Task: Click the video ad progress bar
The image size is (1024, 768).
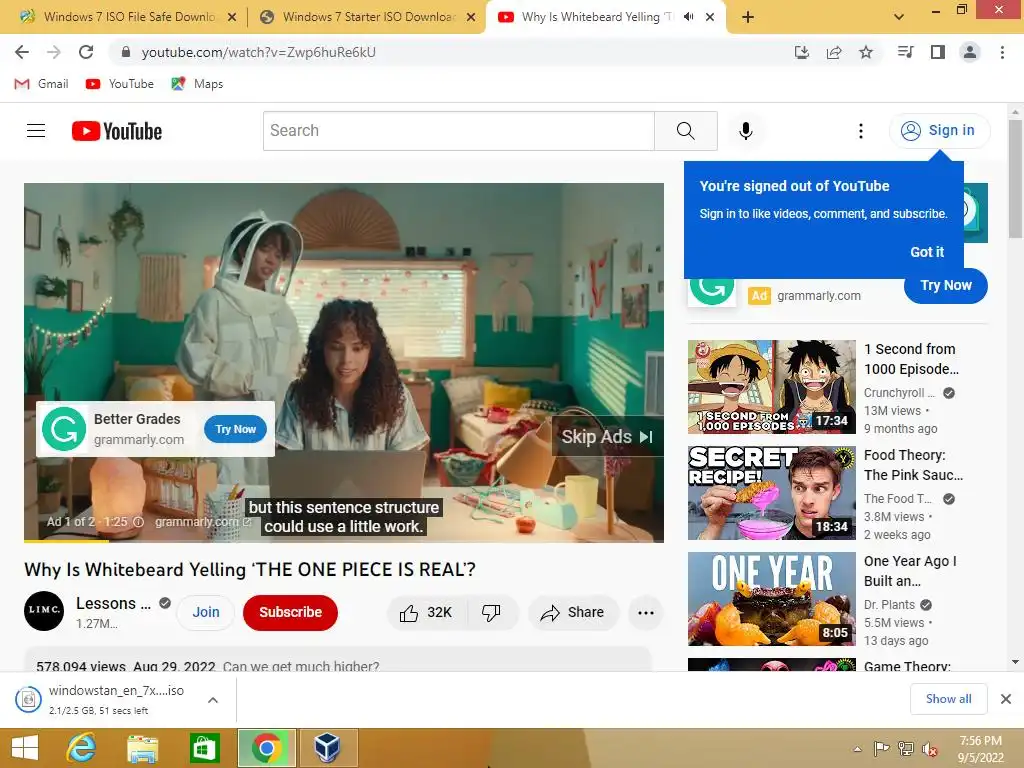Action: [x=344, y=541]
